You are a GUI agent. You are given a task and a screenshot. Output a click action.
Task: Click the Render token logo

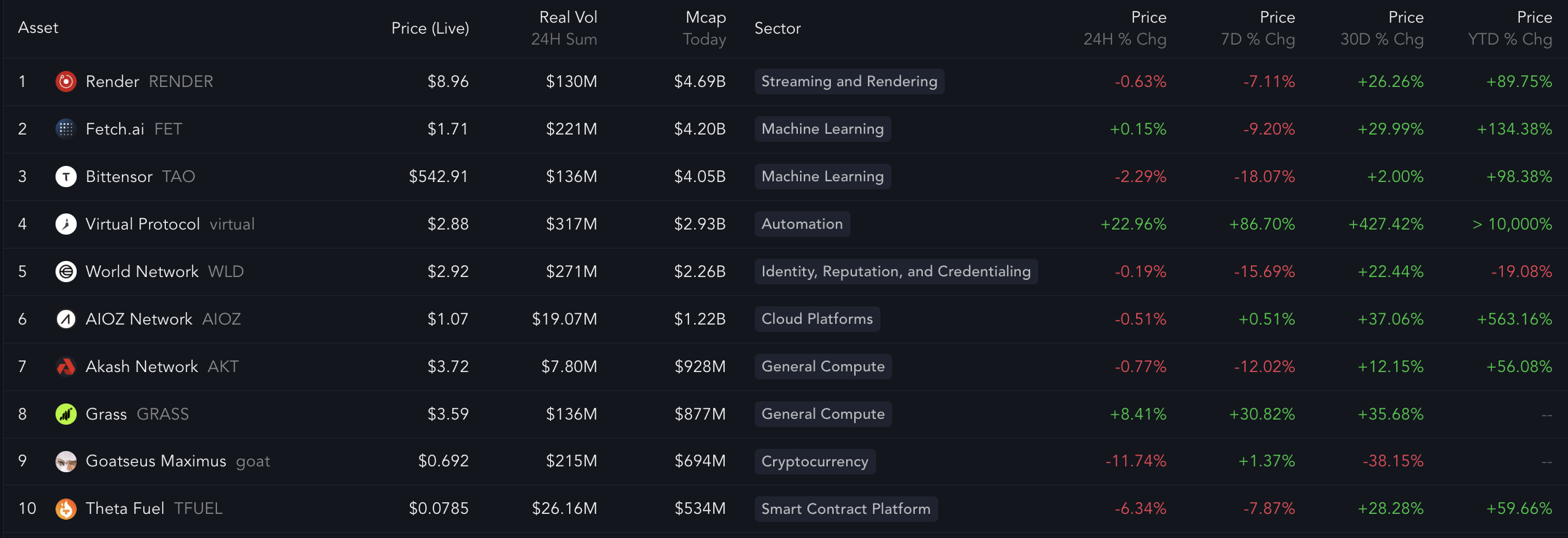coord(66,81)
